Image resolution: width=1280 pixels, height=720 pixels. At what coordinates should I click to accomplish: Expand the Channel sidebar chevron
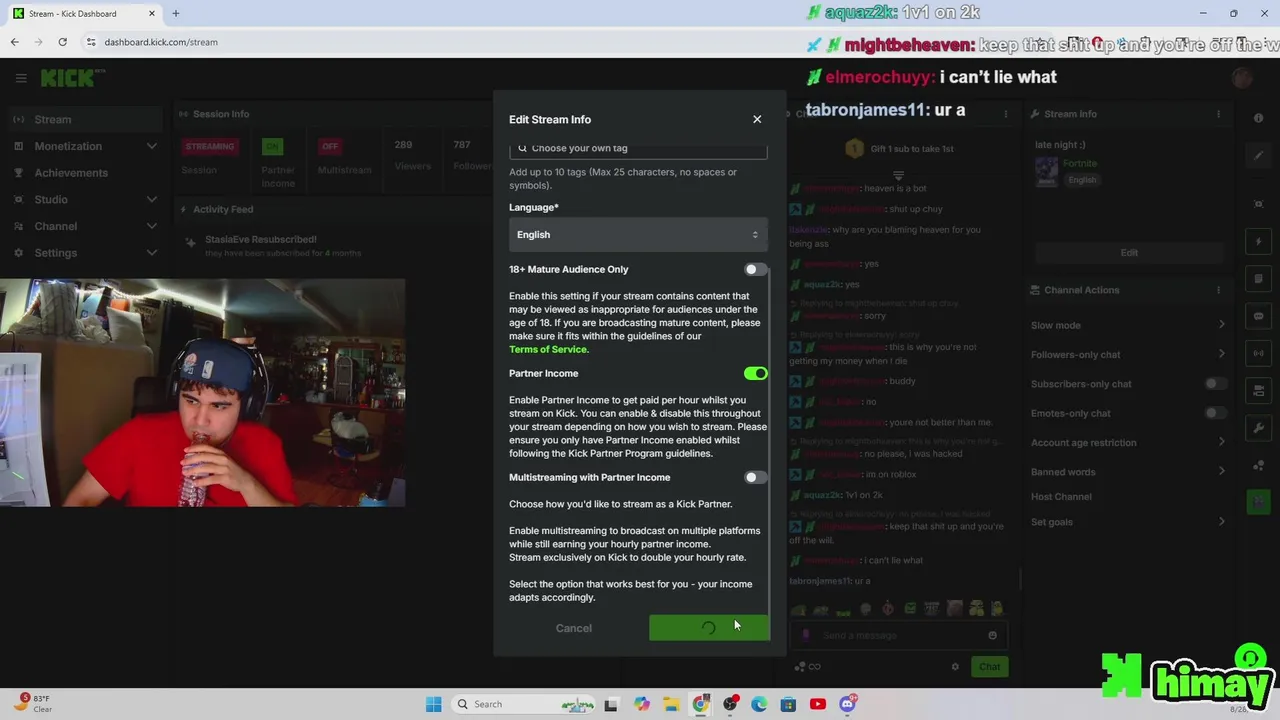click(151, 226)
